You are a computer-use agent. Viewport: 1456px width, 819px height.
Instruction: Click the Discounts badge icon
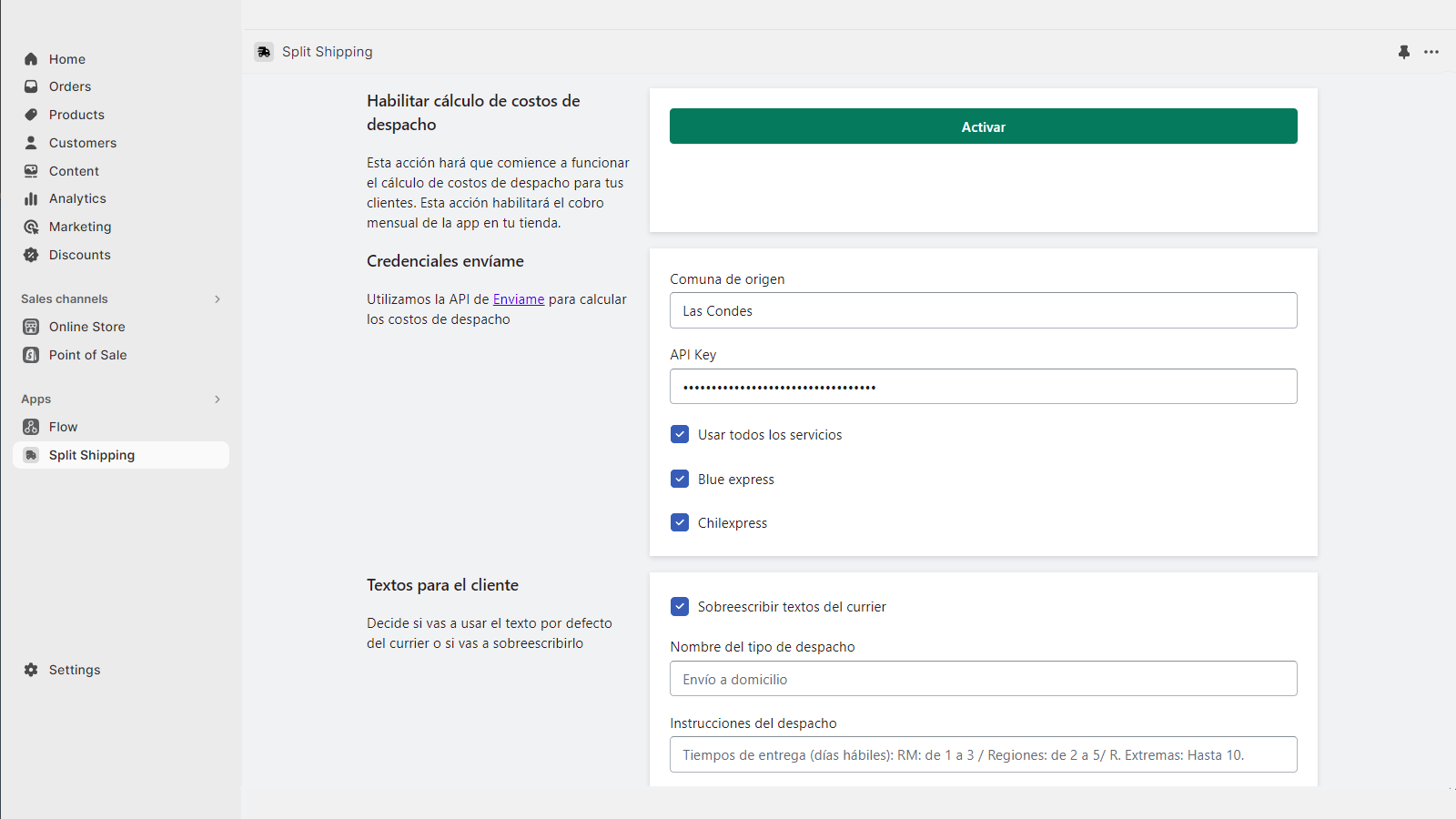[31, 255]
